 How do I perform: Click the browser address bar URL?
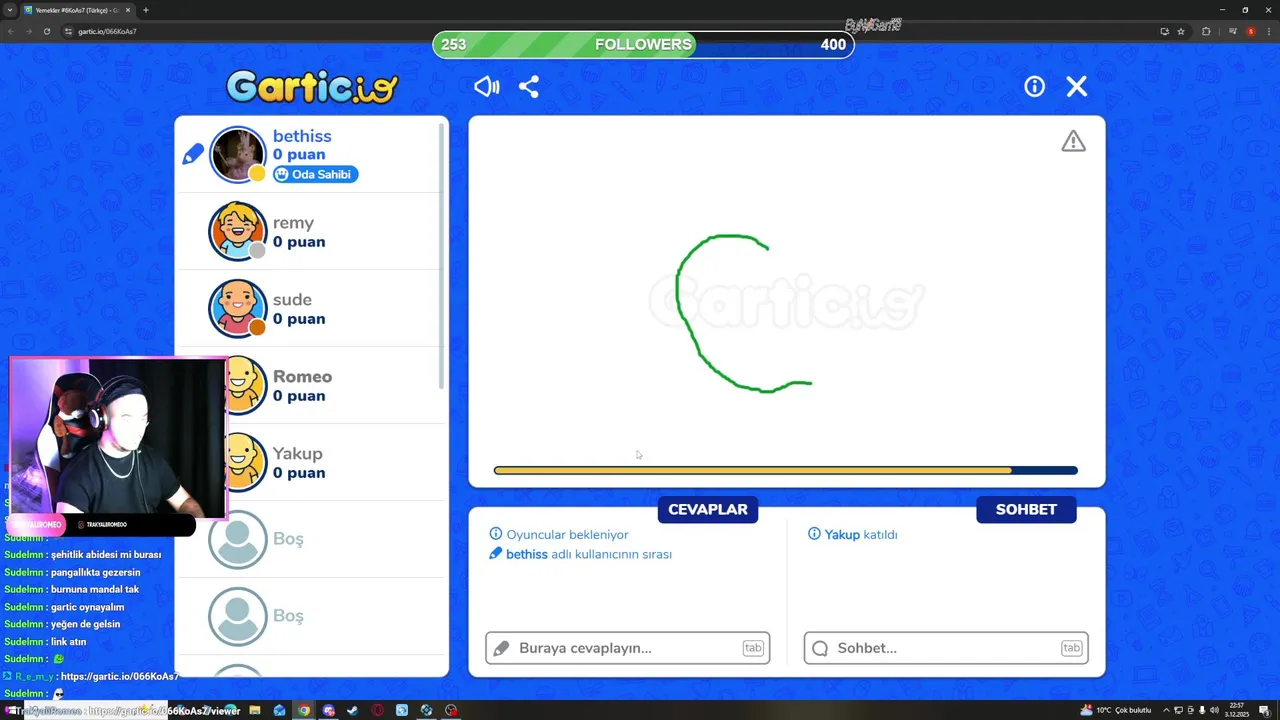tap(107, 31)
